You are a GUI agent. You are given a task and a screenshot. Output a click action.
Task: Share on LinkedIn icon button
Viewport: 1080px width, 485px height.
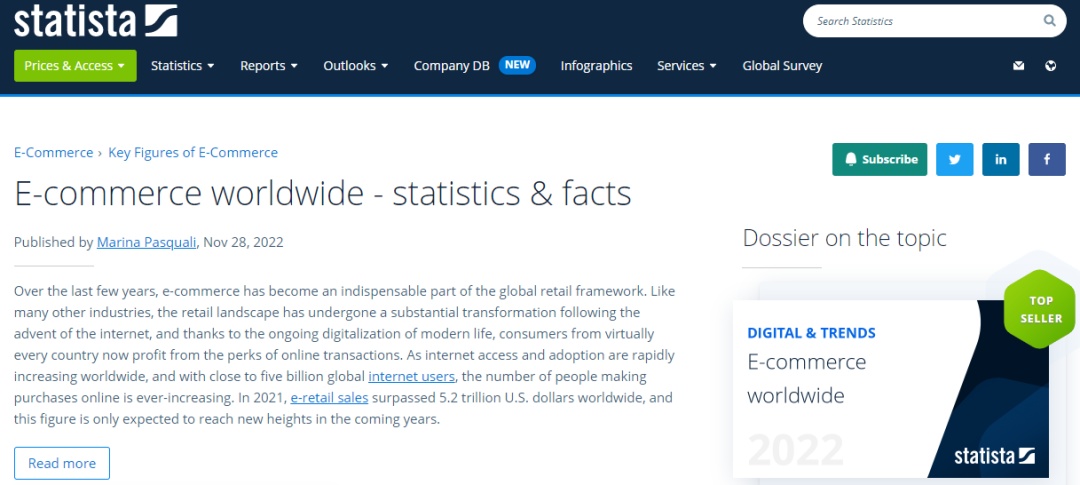tap(1001, 159)
